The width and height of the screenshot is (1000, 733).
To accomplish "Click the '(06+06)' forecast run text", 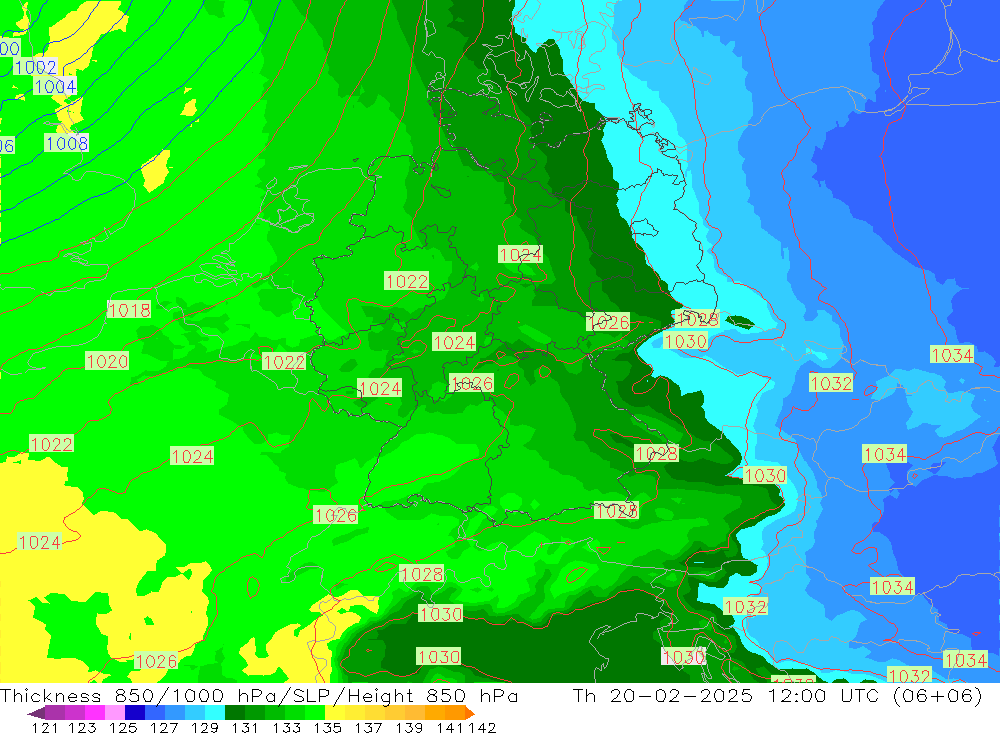I will pyautogui.click(x=938, y=695).
